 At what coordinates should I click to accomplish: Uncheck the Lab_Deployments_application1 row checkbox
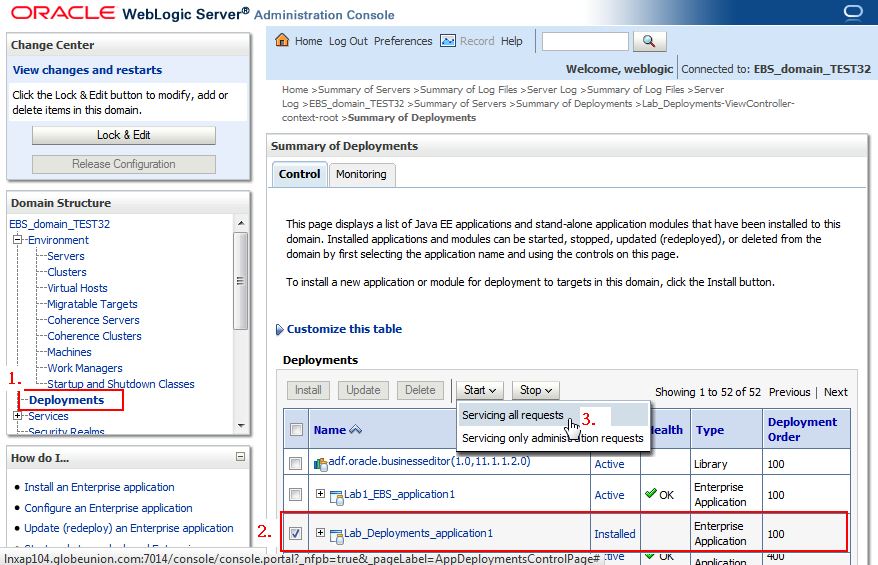[x=296, y=534]
